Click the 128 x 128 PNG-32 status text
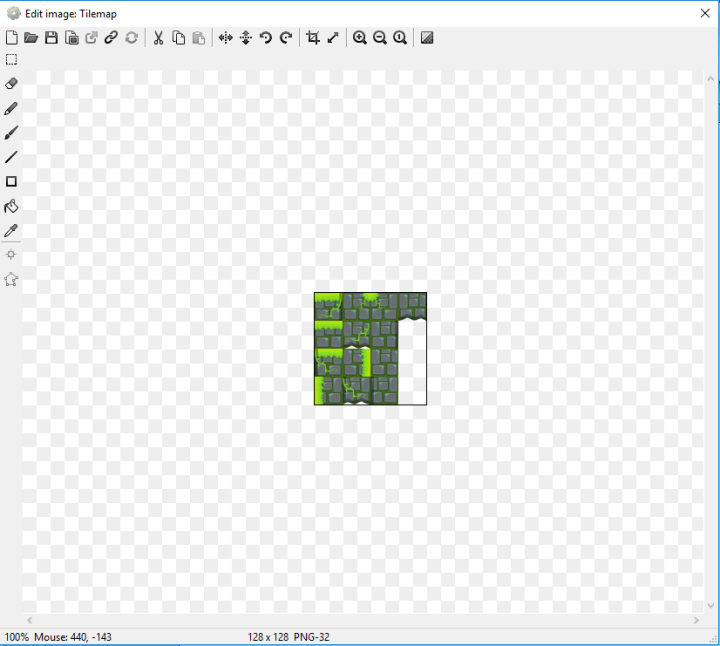Viewport: 720px width, 646px height. tap(288, 637)
